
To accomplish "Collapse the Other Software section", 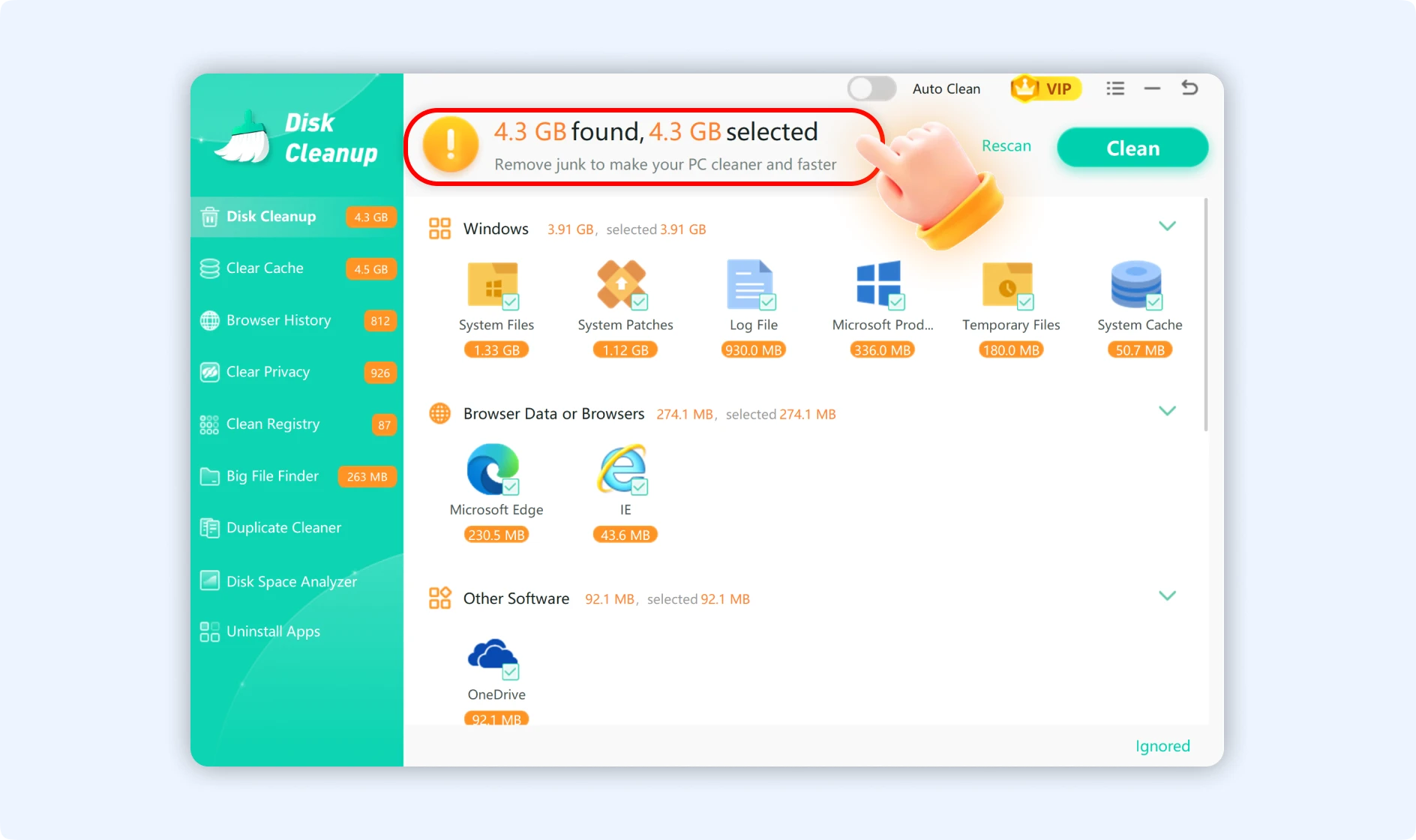I will pos(1167,595).
